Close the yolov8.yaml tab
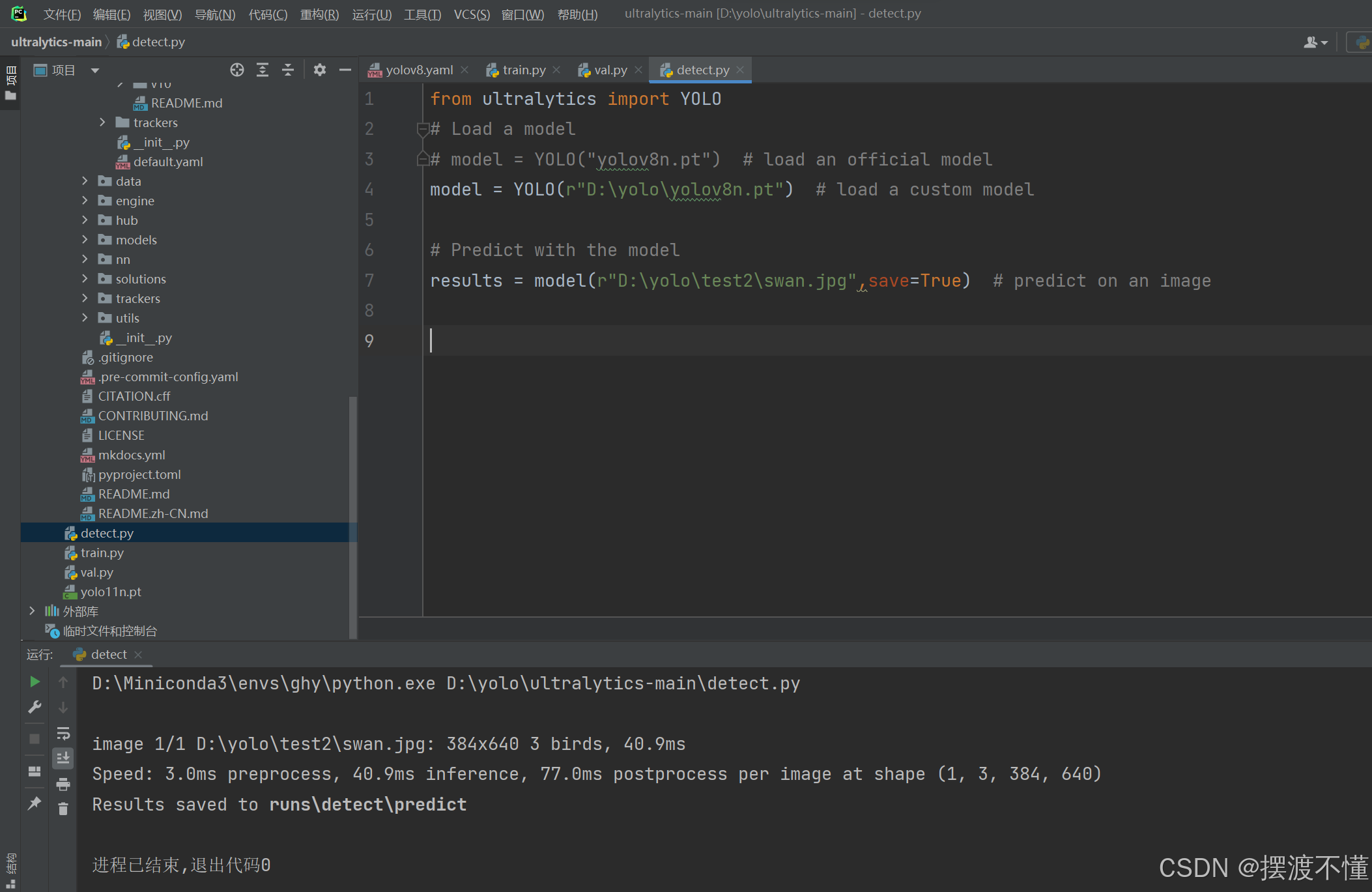The width and height of the screenshot is (1372, 892). click(464, 70)
